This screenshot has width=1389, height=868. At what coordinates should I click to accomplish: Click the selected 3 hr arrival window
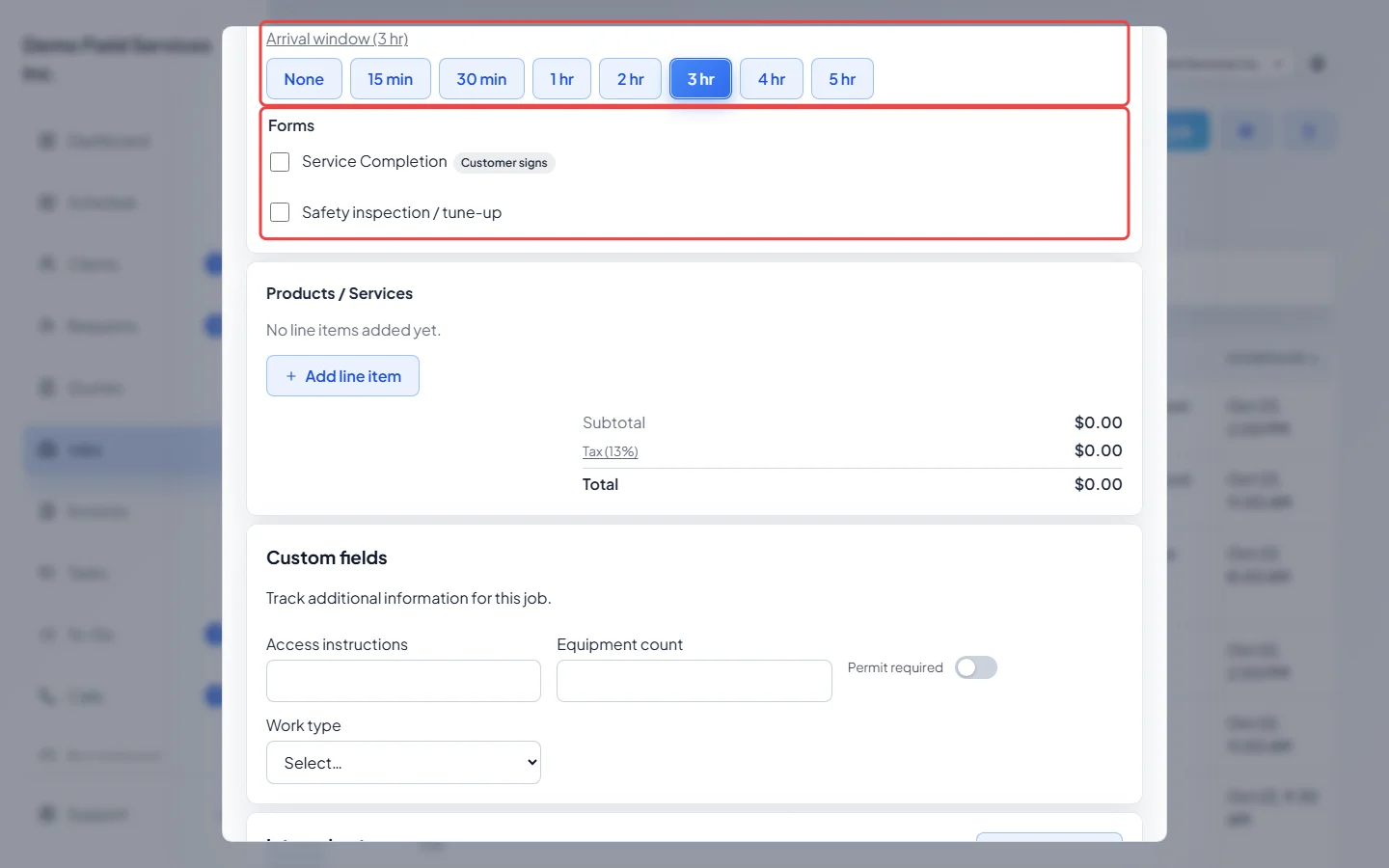click(x=700, y=79)
